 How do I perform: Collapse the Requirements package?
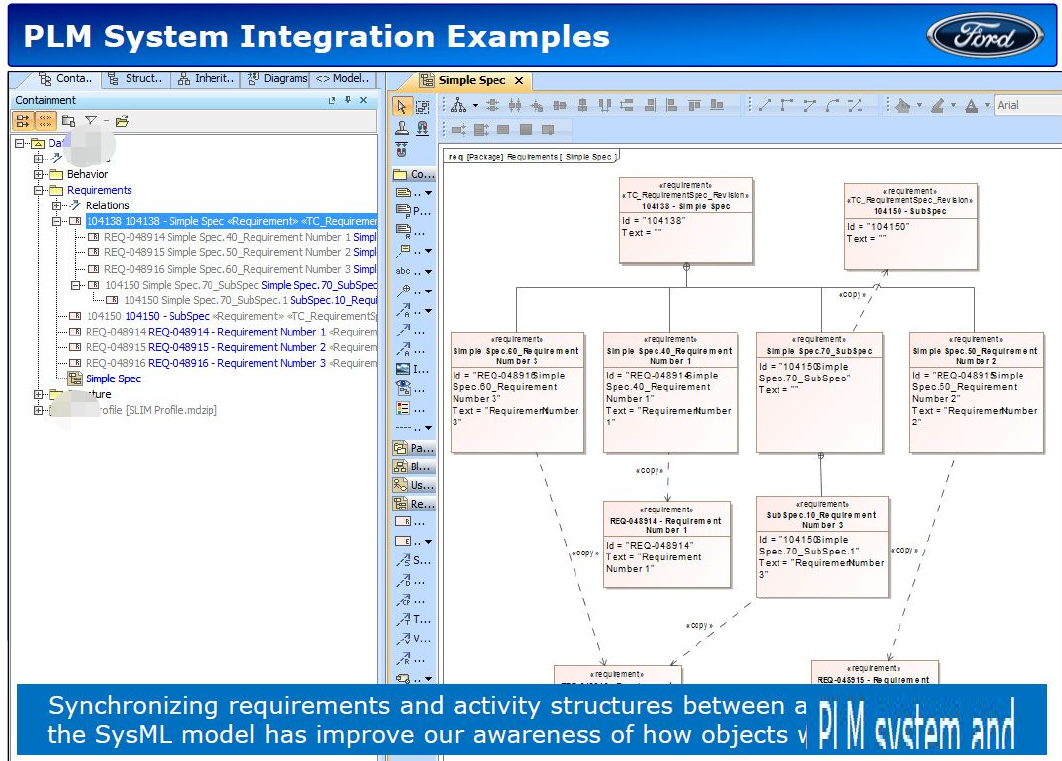39,190
